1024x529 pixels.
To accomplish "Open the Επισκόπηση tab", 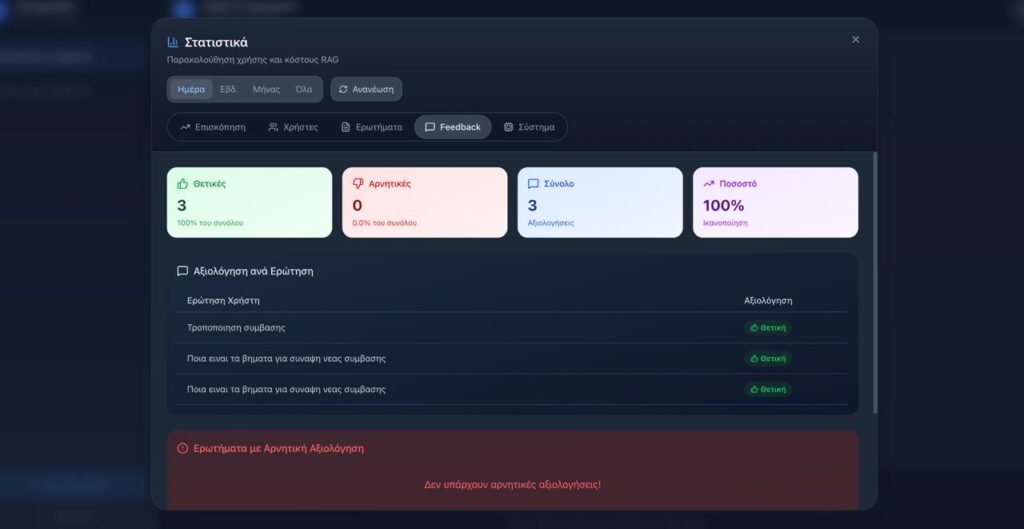I will click(212, 127).
